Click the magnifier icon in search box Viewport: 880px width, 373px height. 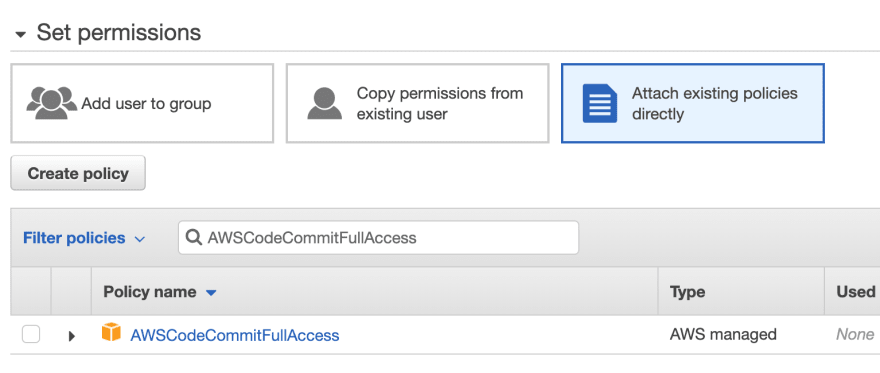coord(194,238)
